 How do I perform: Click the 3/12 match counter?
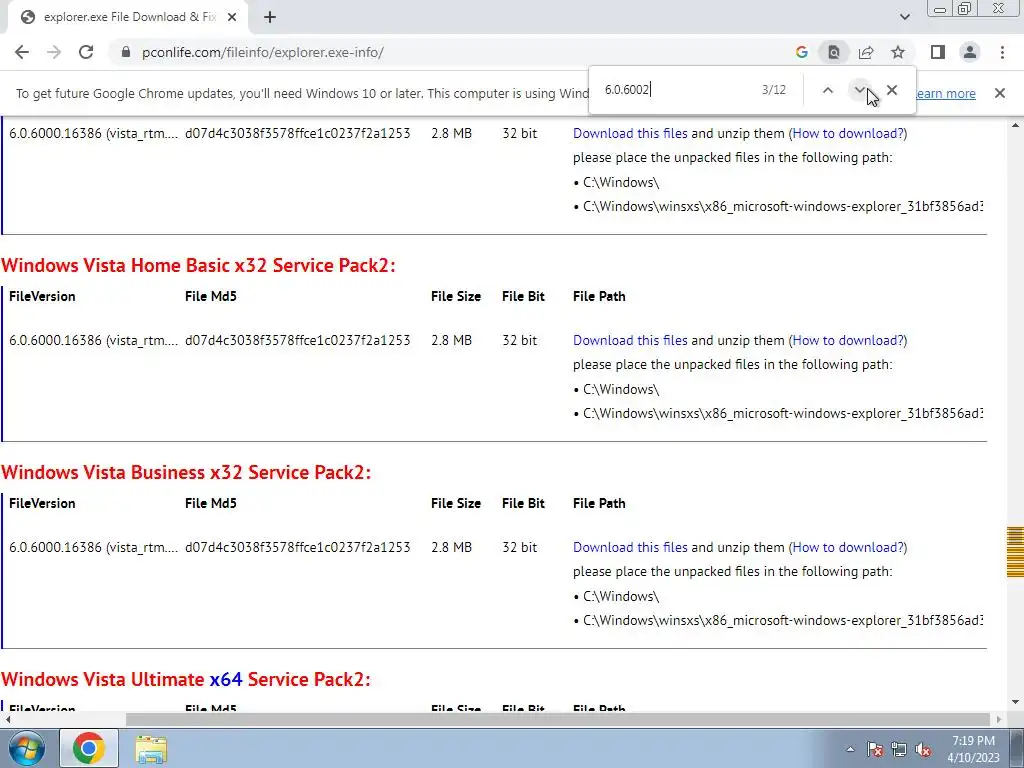point(774,90)
